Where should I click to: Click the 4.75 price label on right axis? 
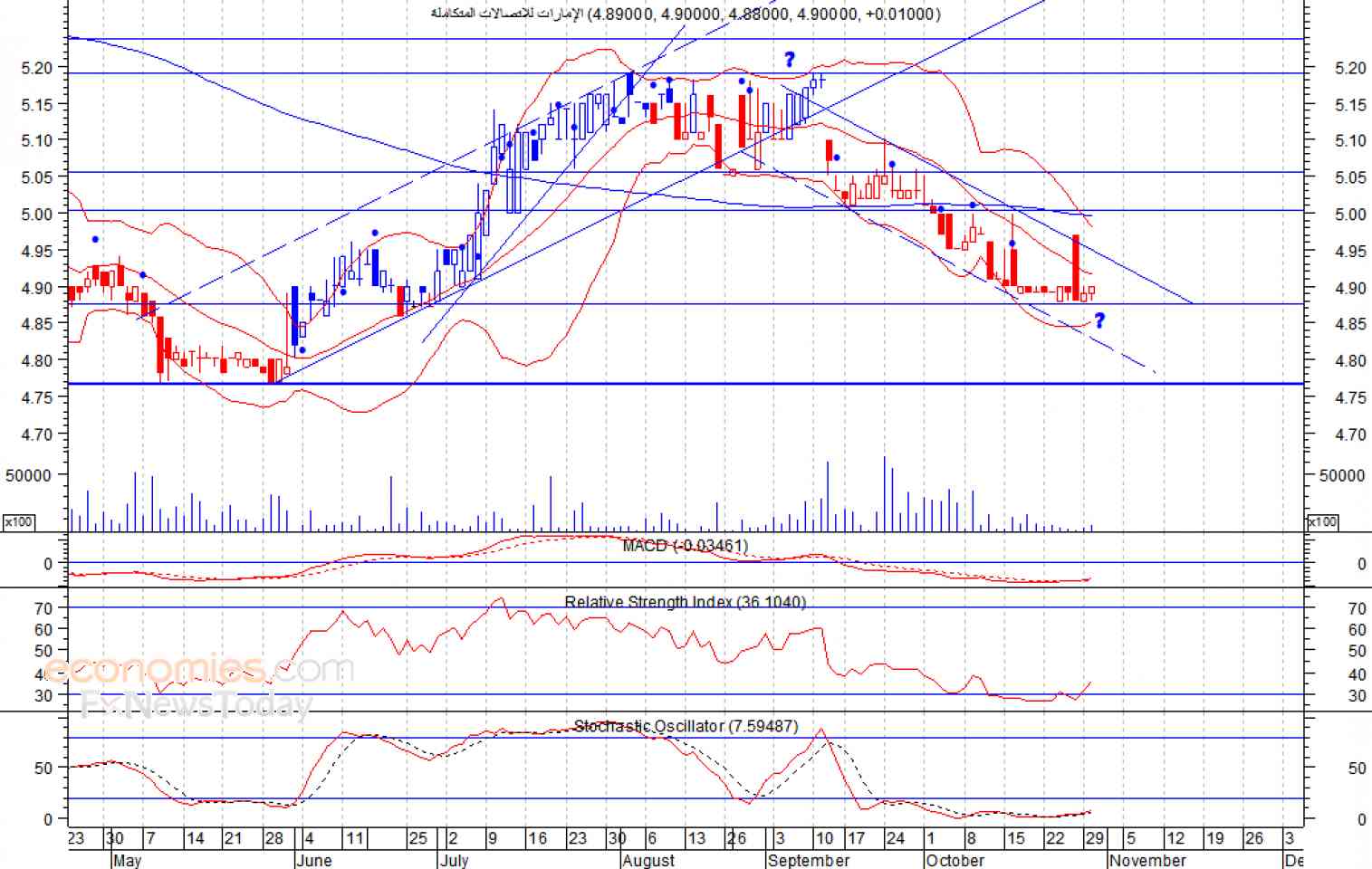coord(1350,397)
